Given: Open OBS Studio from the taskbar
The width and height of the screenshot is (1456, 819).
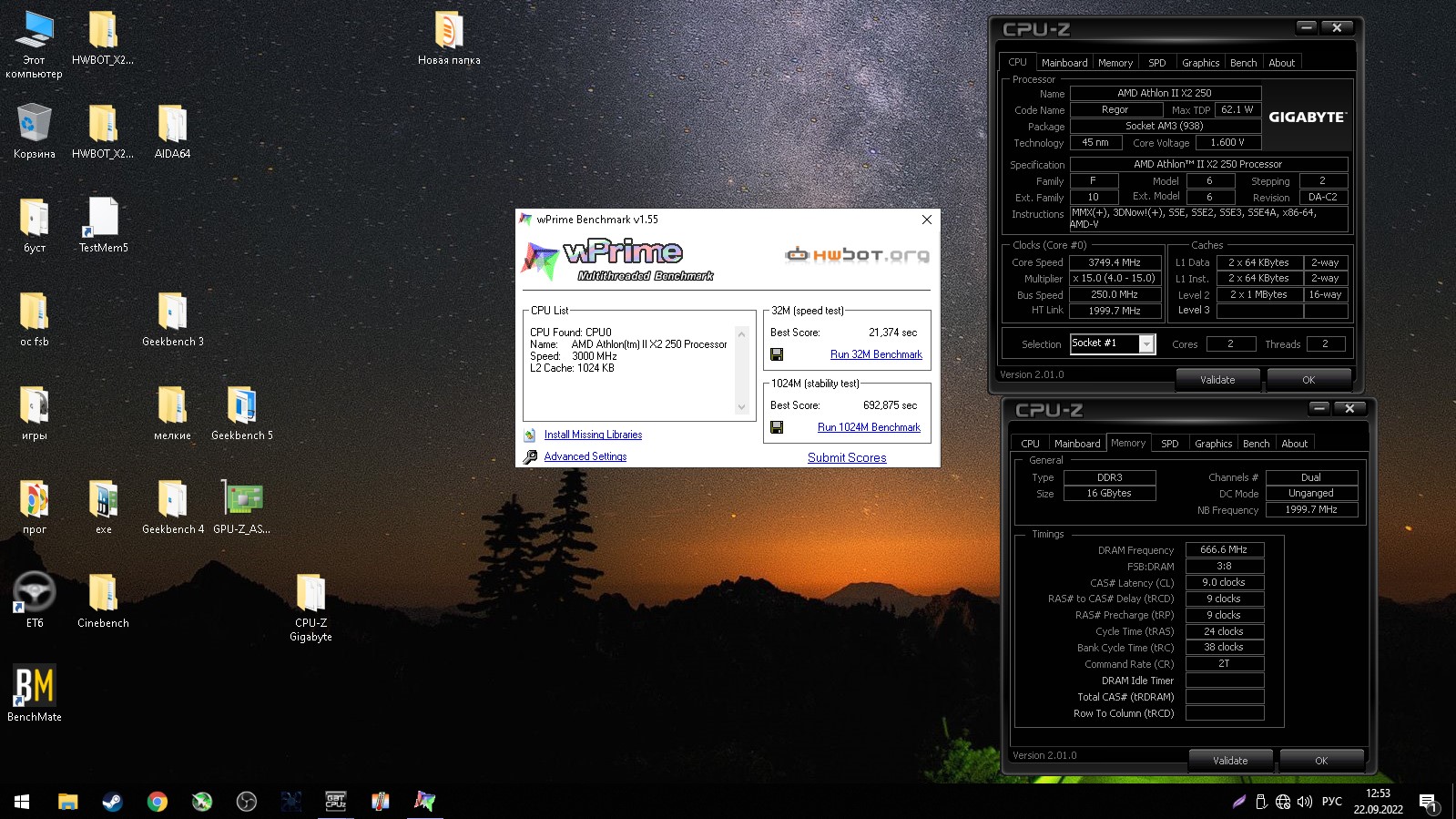Looking at the screenshot, I should point(246,802).
